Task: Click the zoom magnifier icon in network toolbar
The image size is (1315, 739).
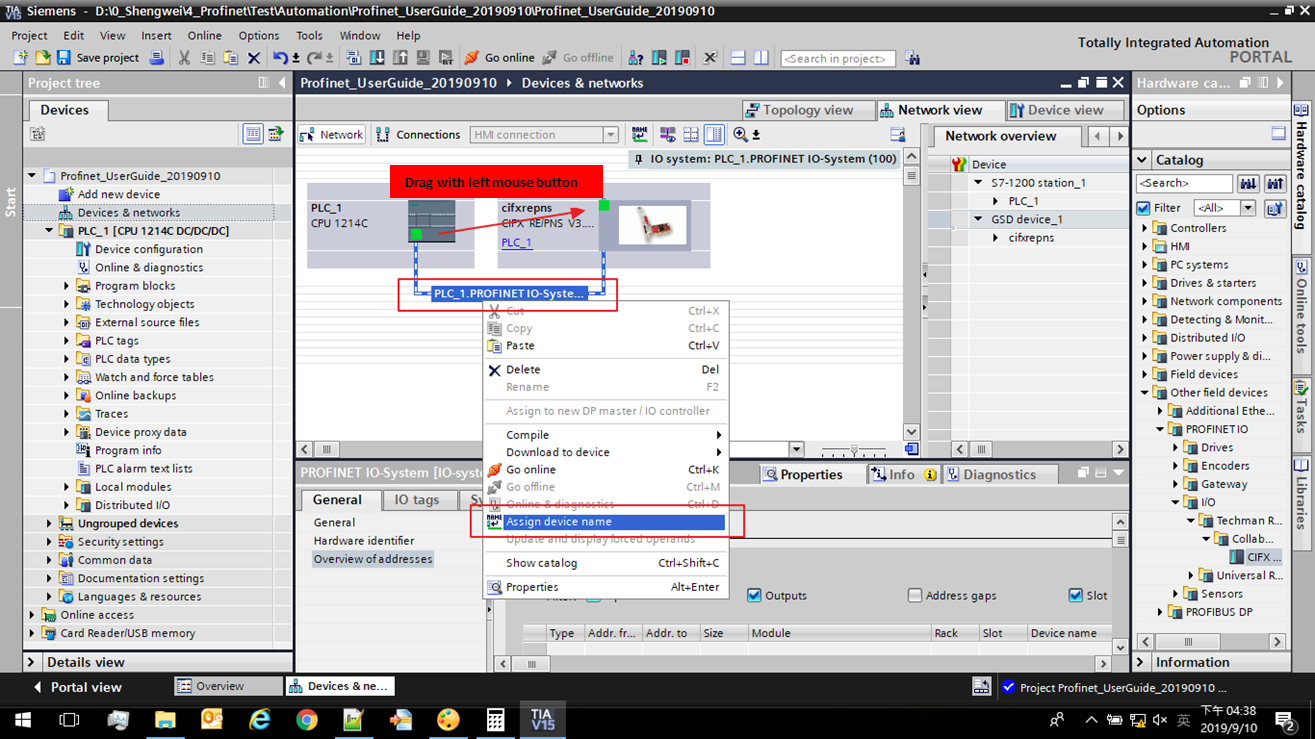Action: (x=740, y=134)
